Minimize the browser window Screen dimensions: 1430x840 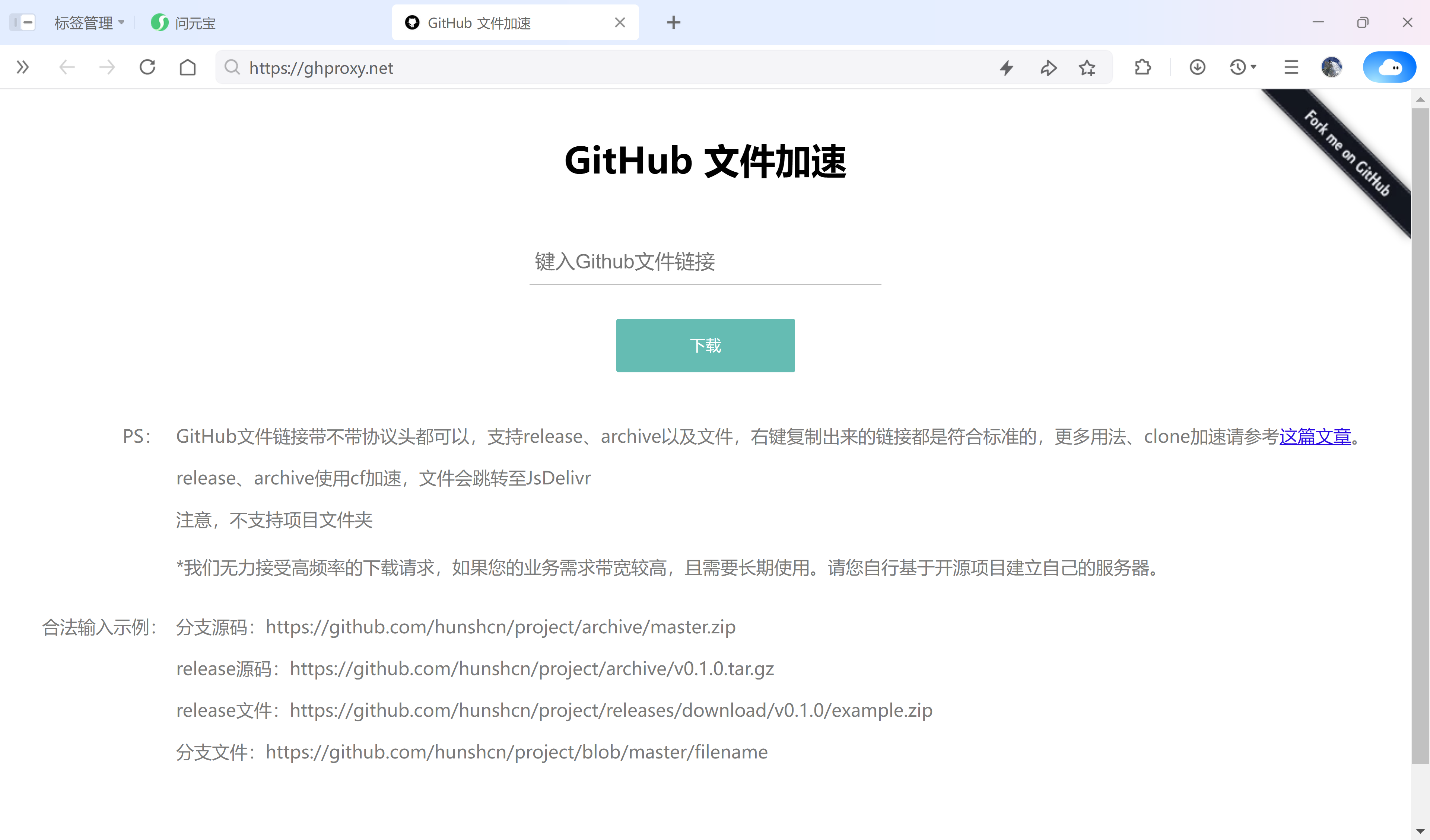coord(1318,23)
